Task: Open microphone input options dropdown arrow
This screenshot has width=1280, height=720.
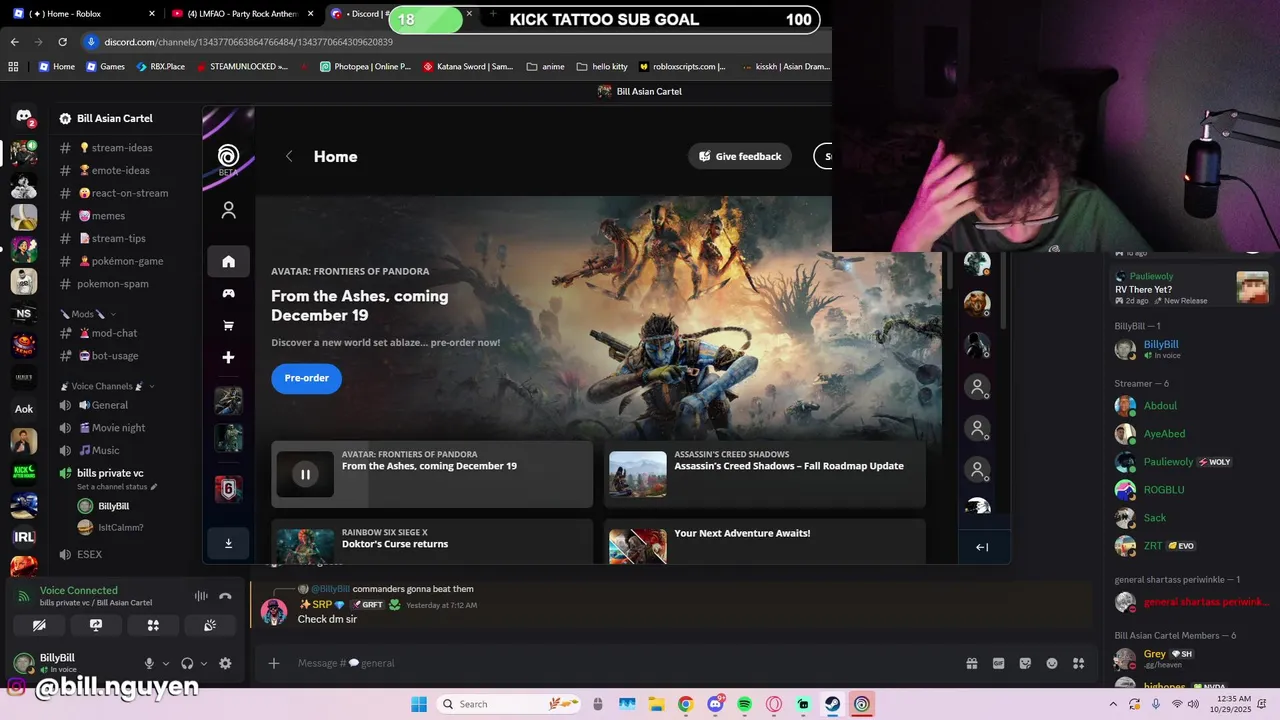Action: tap(165, 663)
